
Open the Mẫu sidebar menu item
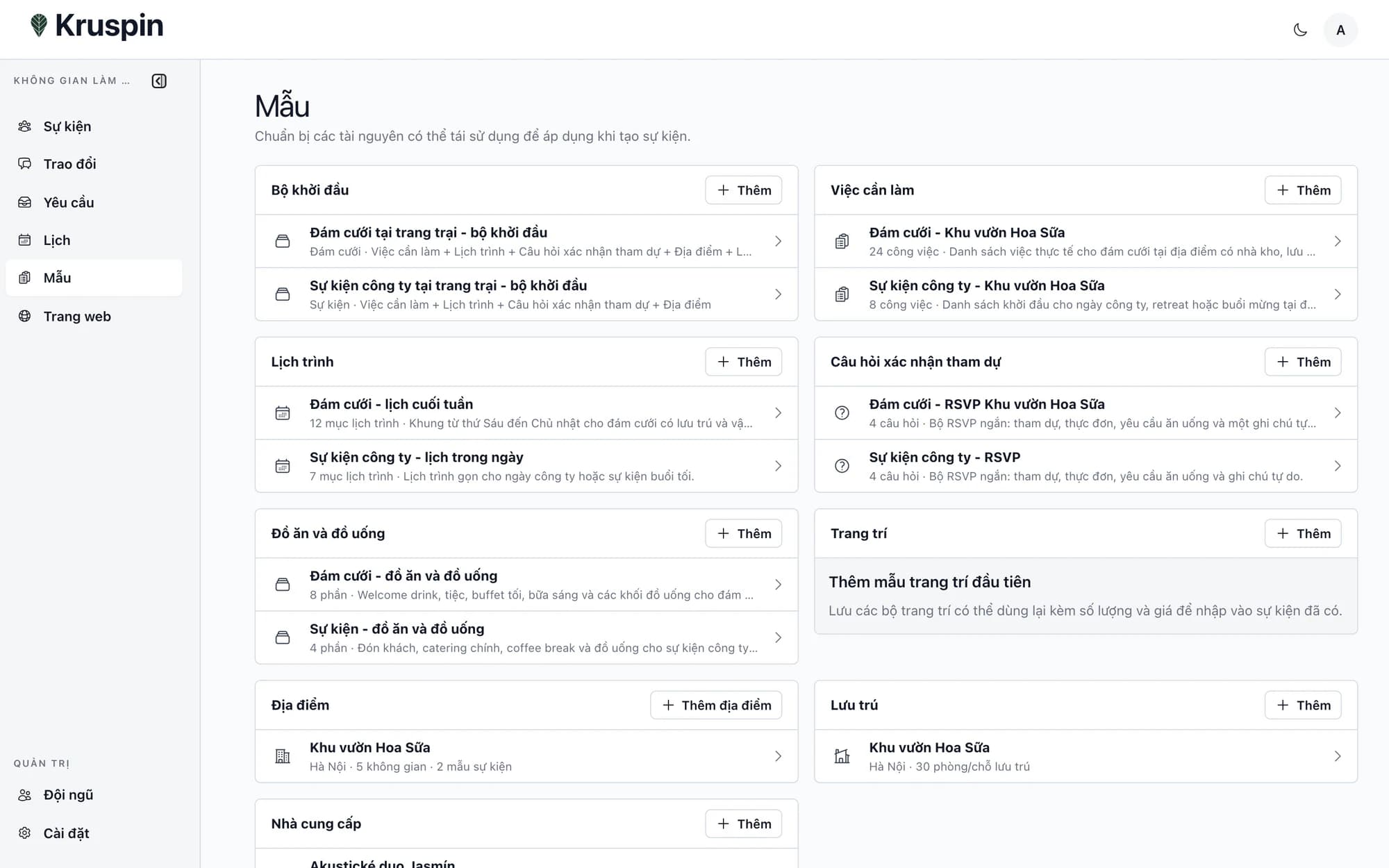94,278
